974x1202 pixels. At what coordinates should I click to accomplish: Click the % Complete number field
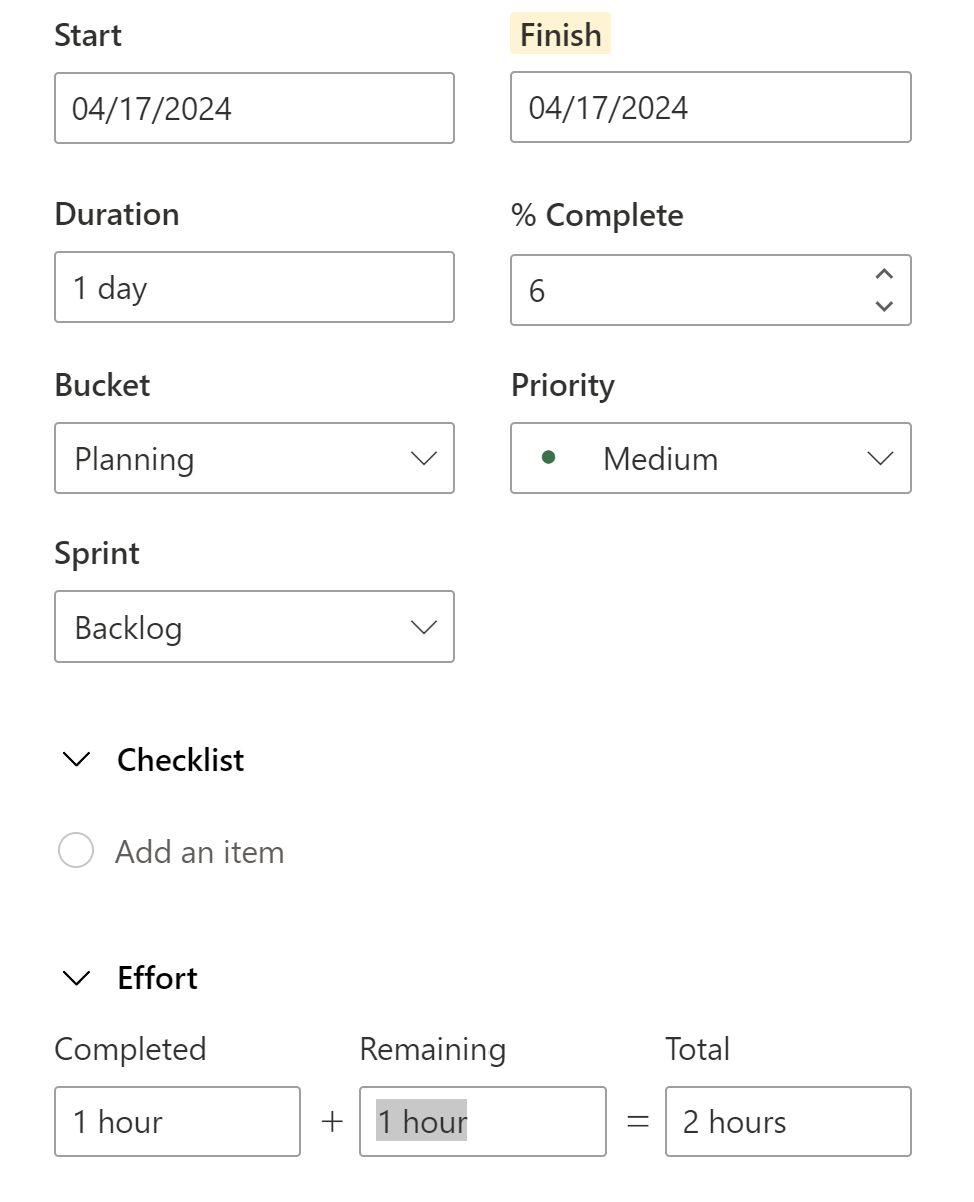(x=690, y=291)
